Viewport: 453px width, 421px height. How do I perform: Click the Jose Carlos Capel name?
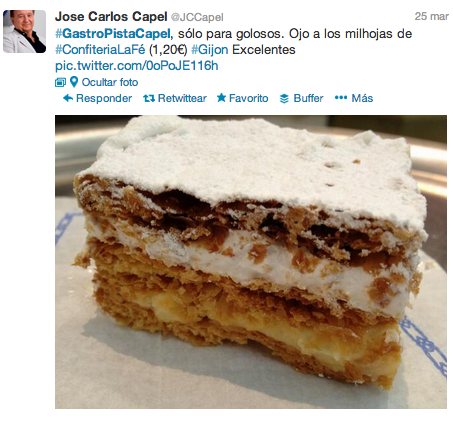[x=111, y=16]
